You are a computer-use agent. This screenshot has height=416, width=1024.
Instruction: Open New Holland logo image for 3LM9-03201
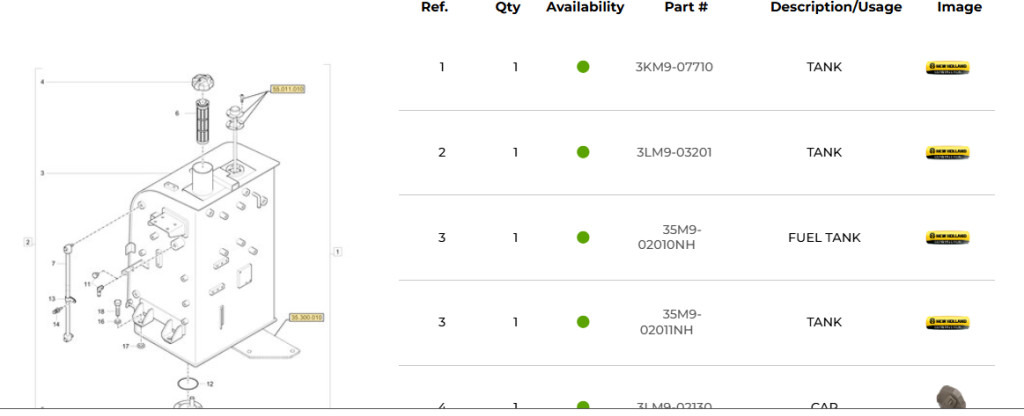pos(946,153)
